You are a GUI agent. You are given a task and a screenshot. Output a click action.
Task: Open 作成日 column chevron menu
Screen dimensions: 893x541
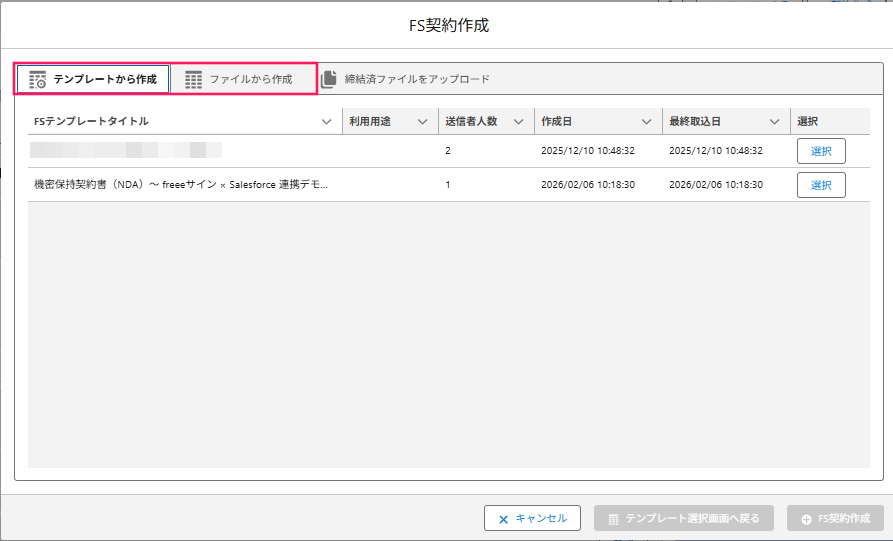[x=646, y=121]
